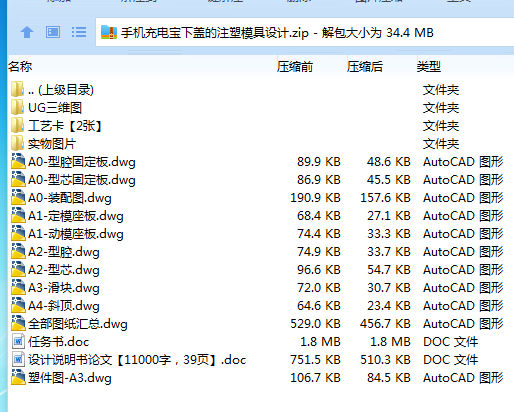Click the 751.5 KB original size value
This screenshot has width=514, height=412.
coord(315,360)
